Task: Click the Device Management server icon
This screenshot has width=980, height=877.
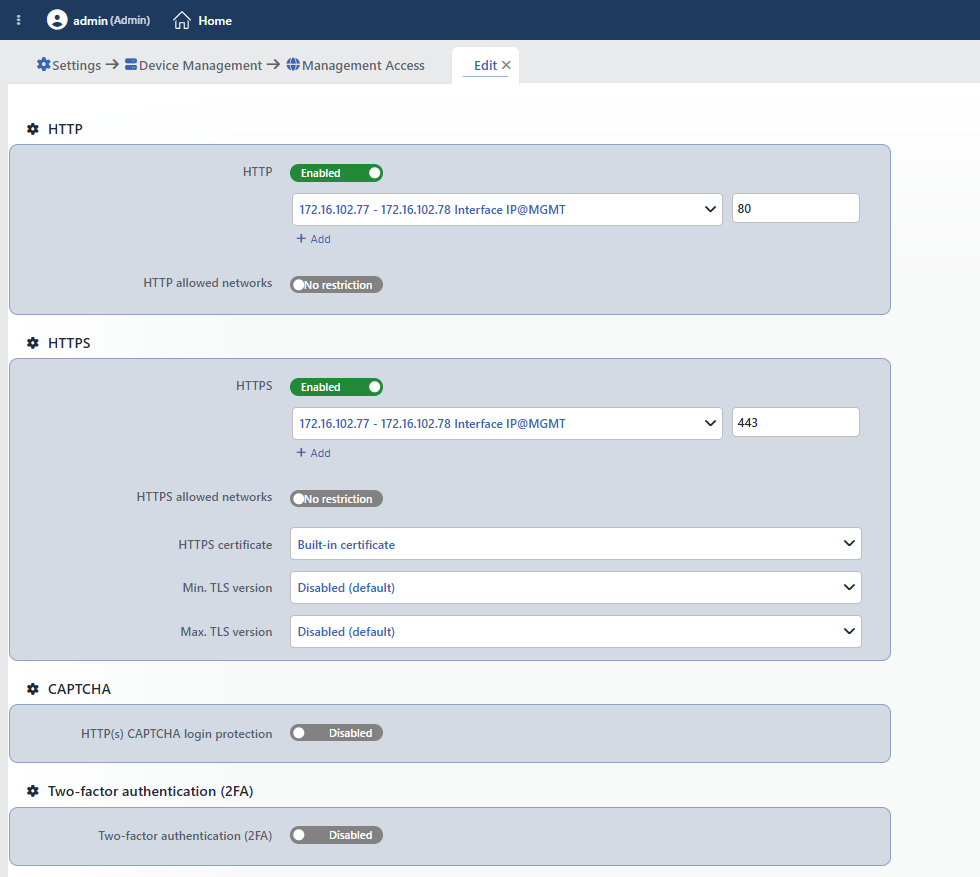Action: 131,64
